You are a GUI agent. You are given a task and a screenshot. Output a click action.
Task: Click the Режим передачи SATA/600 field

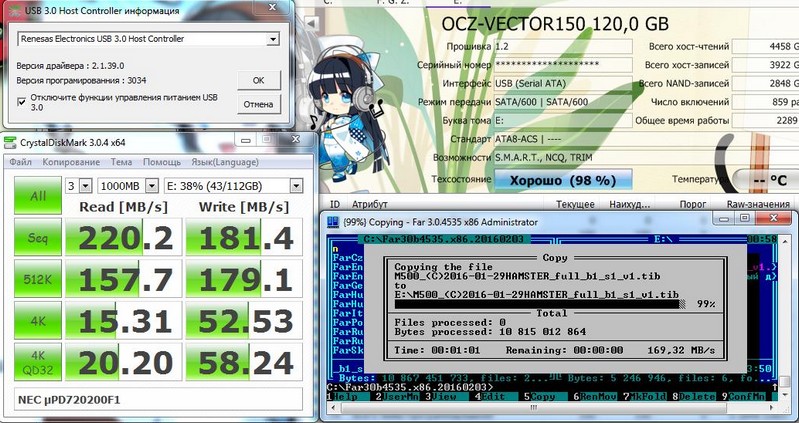point(563,102)
